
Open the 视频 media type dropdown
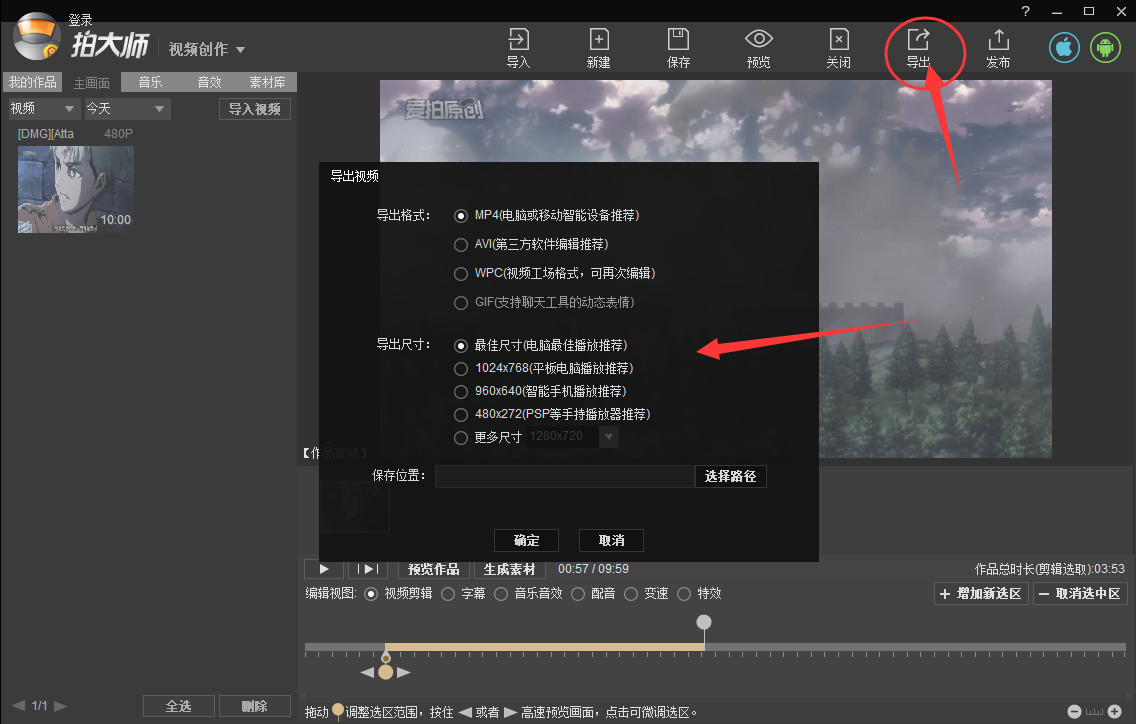(x=40, y=107)
